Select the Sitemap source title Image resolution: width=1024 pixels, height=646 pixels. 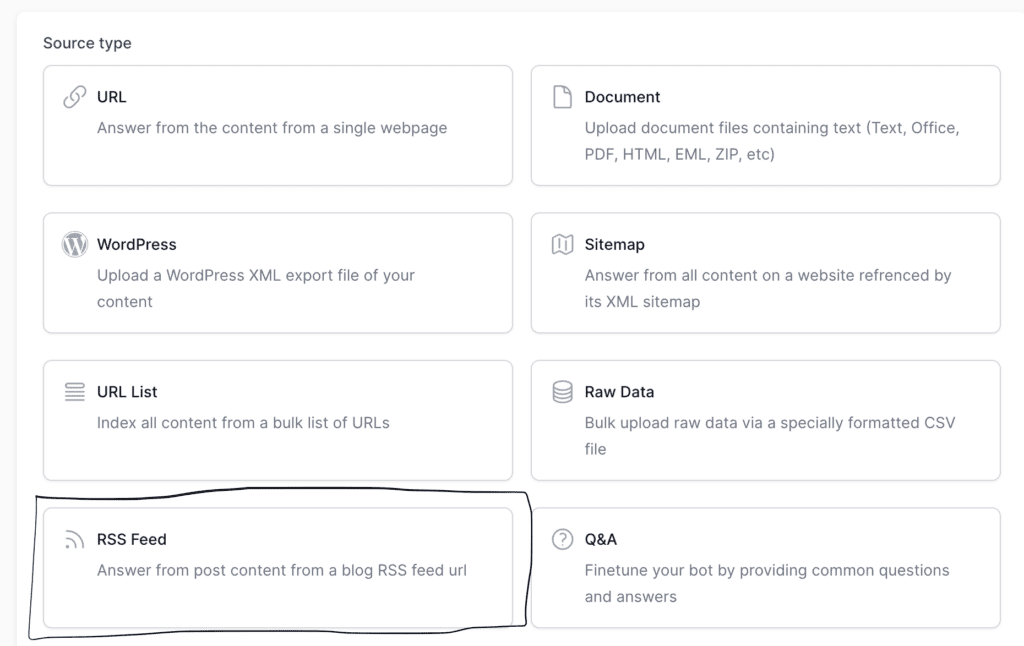[614, 244]
